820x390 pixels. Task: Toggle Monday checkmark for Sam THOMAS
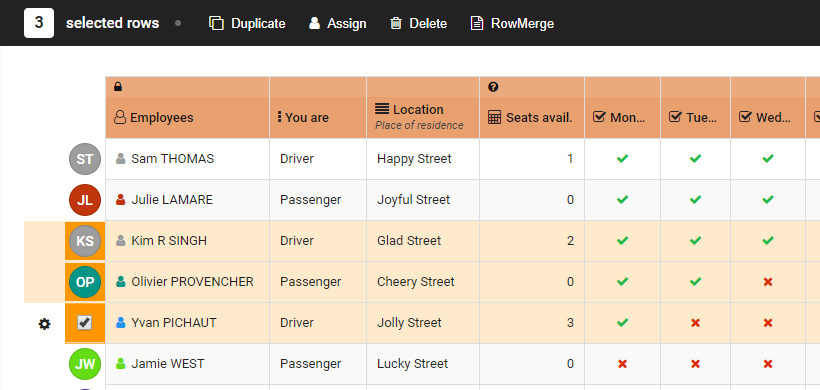(x=622, y=158)
